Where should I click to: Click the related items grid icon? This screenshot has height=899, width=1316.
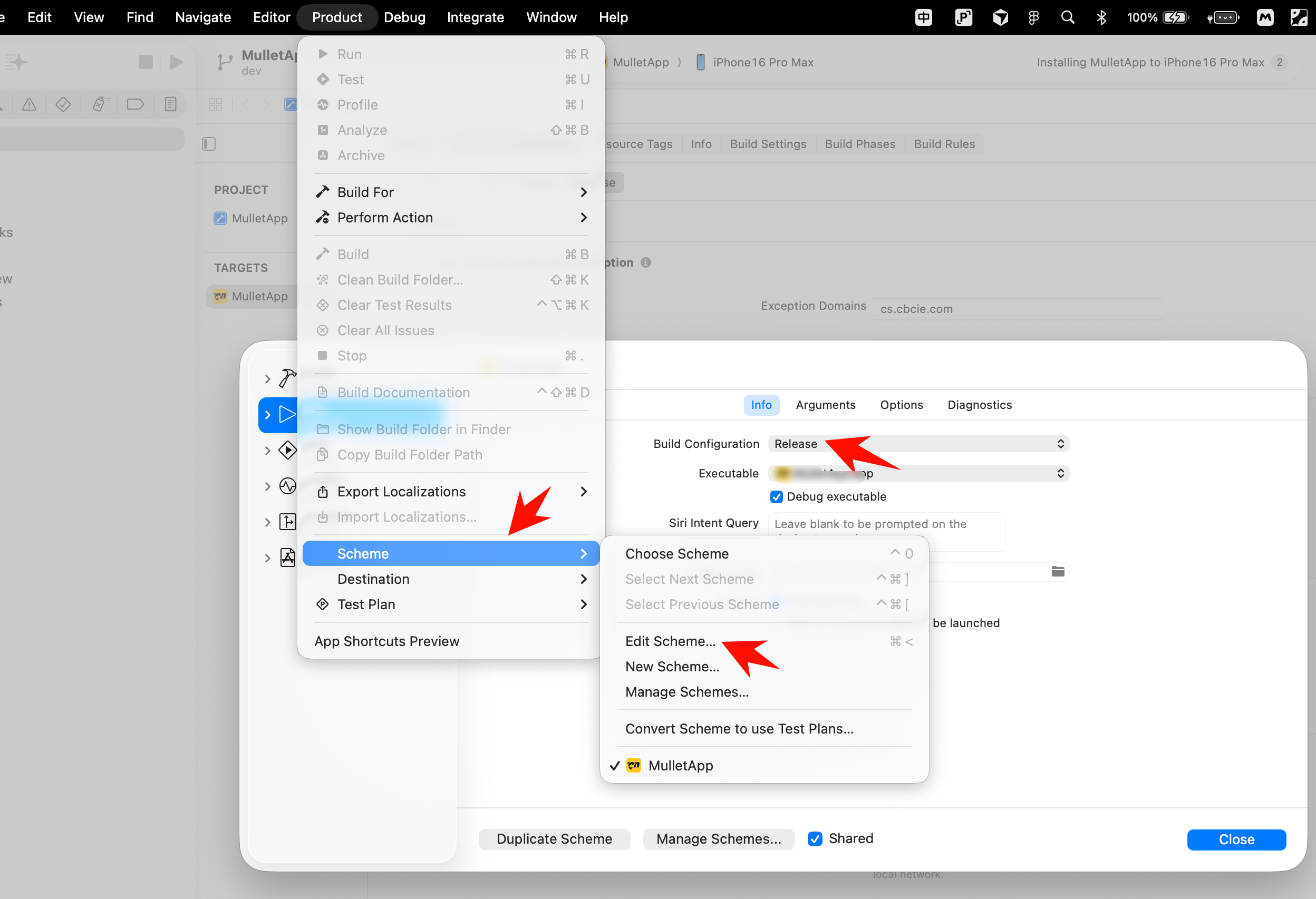click(x=215, y=104)
